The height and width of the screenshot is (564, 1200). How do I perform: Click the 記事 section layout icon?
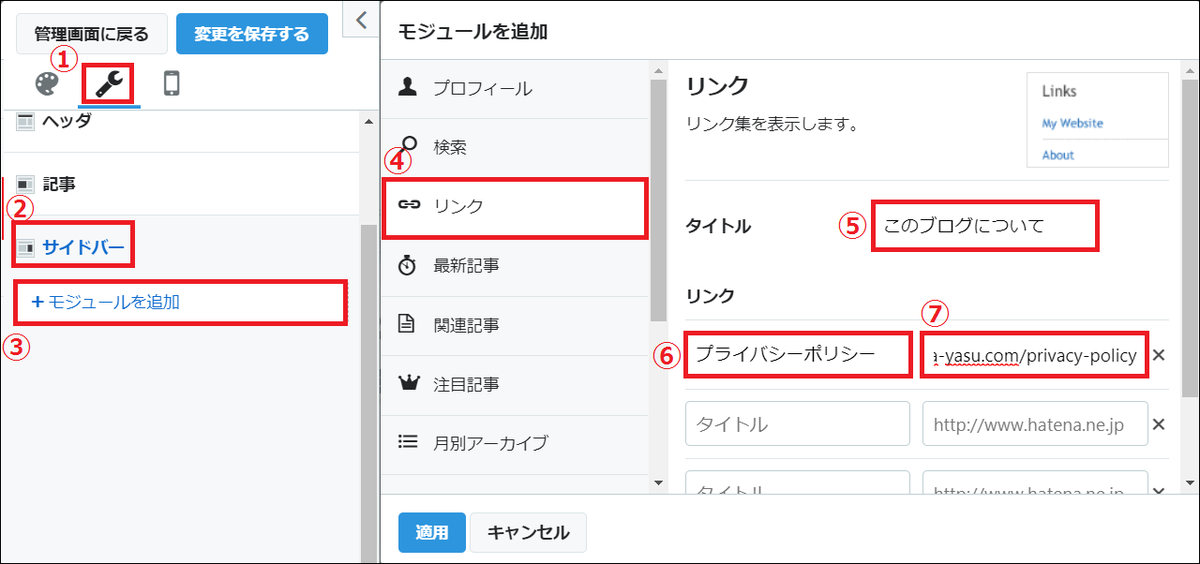(25, 184)
